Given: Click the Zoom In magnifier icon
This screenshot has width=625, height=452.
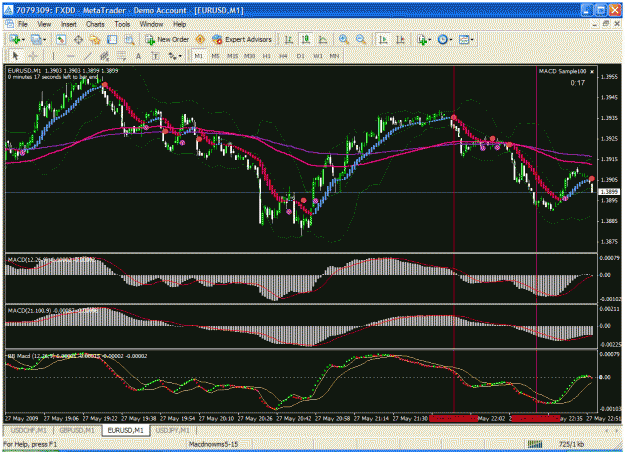Looking at the screenshot, I should pos(343,39).
